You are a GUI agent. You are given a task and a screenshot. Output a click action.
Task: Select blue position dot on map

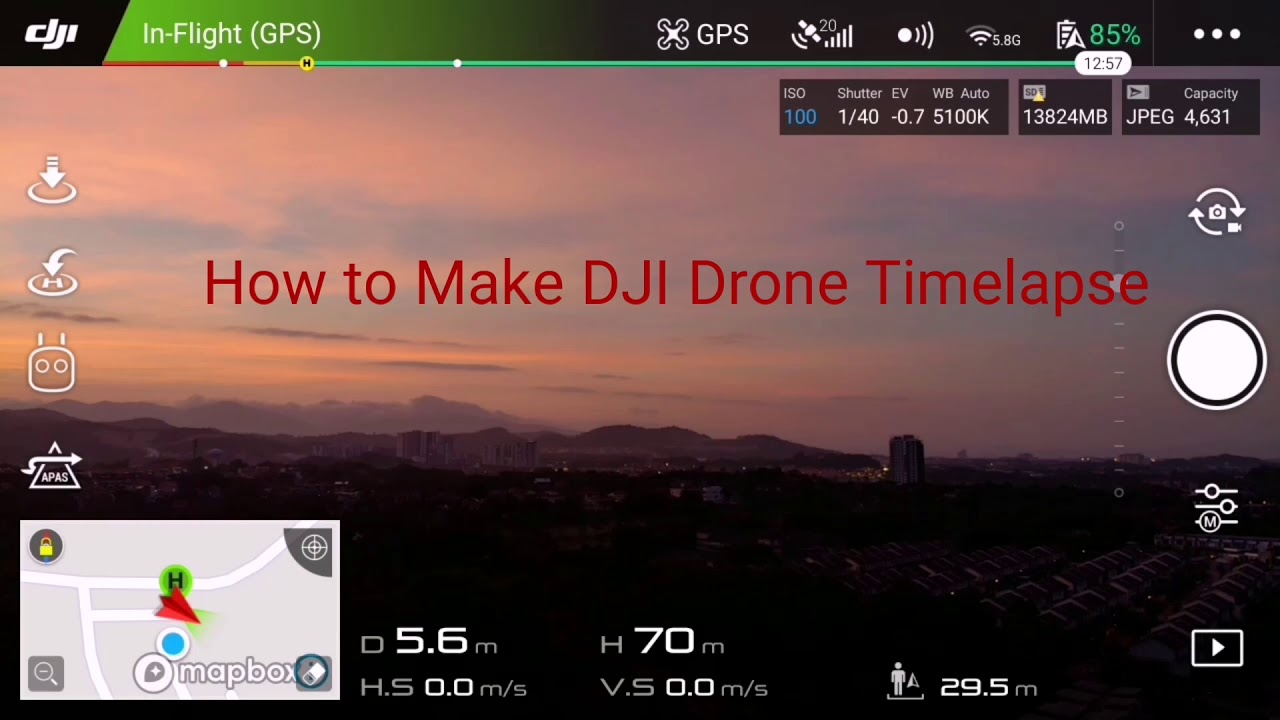[173, 644]
